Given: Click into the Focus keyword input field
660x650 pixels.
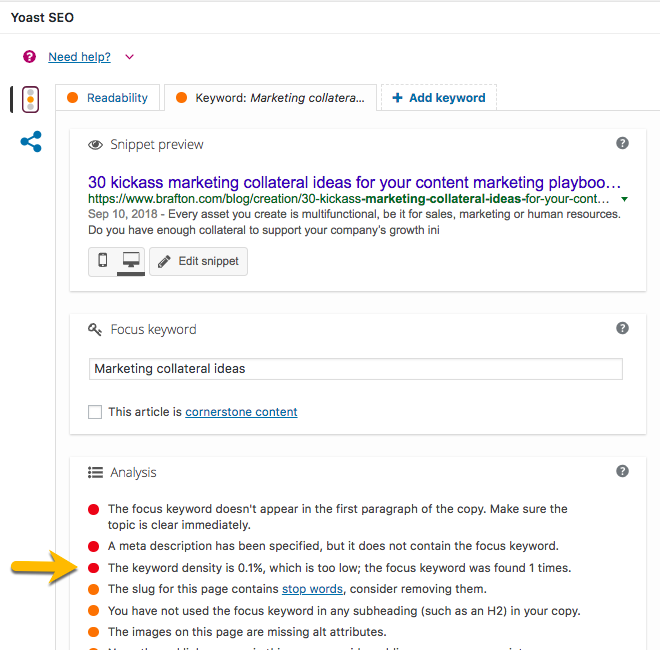Looking at the screenshot, I should [x=355, y=369].
